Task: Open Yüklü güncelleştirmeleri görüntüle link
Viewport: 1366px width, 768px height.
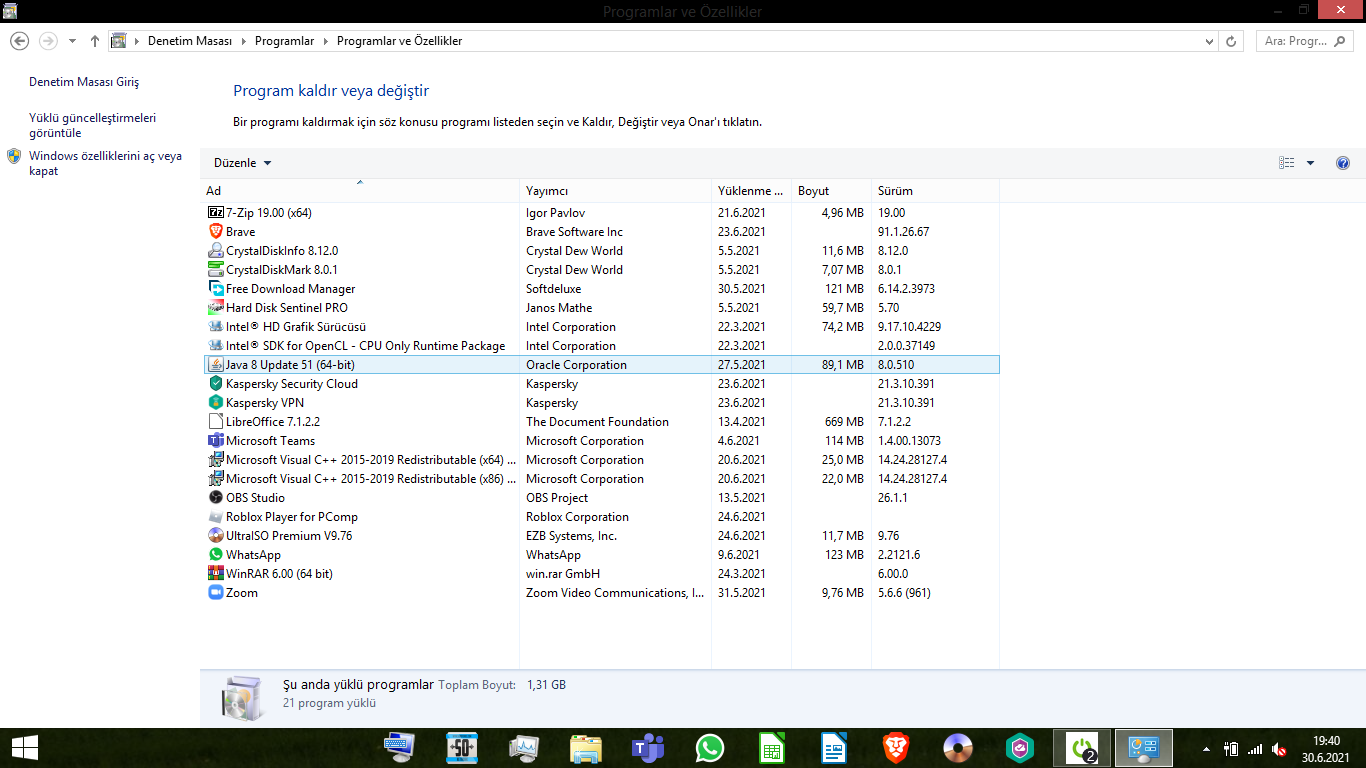Action: (92, 125)
